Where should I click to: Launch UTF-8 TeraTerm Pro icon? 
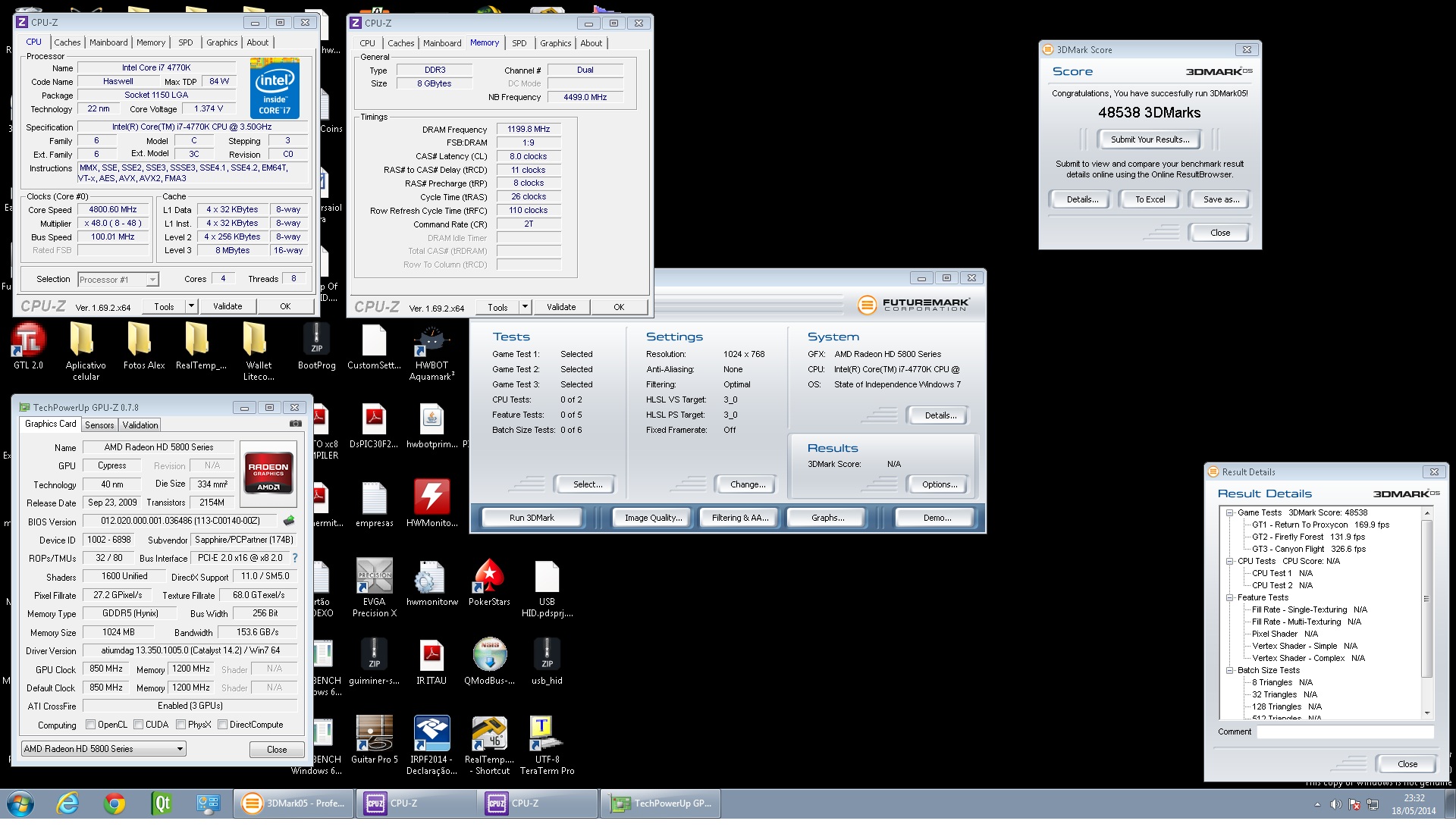click(x=547, y=745)
